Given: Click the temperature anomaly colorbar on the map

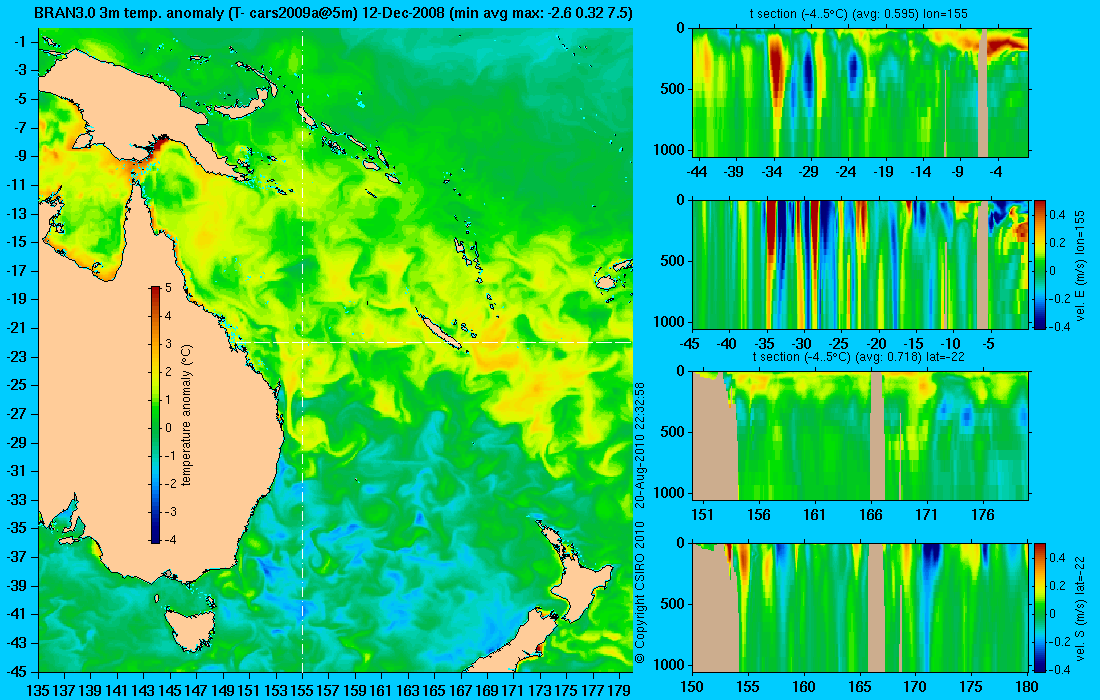Looking at the screenshot, I should click(155, 415).
